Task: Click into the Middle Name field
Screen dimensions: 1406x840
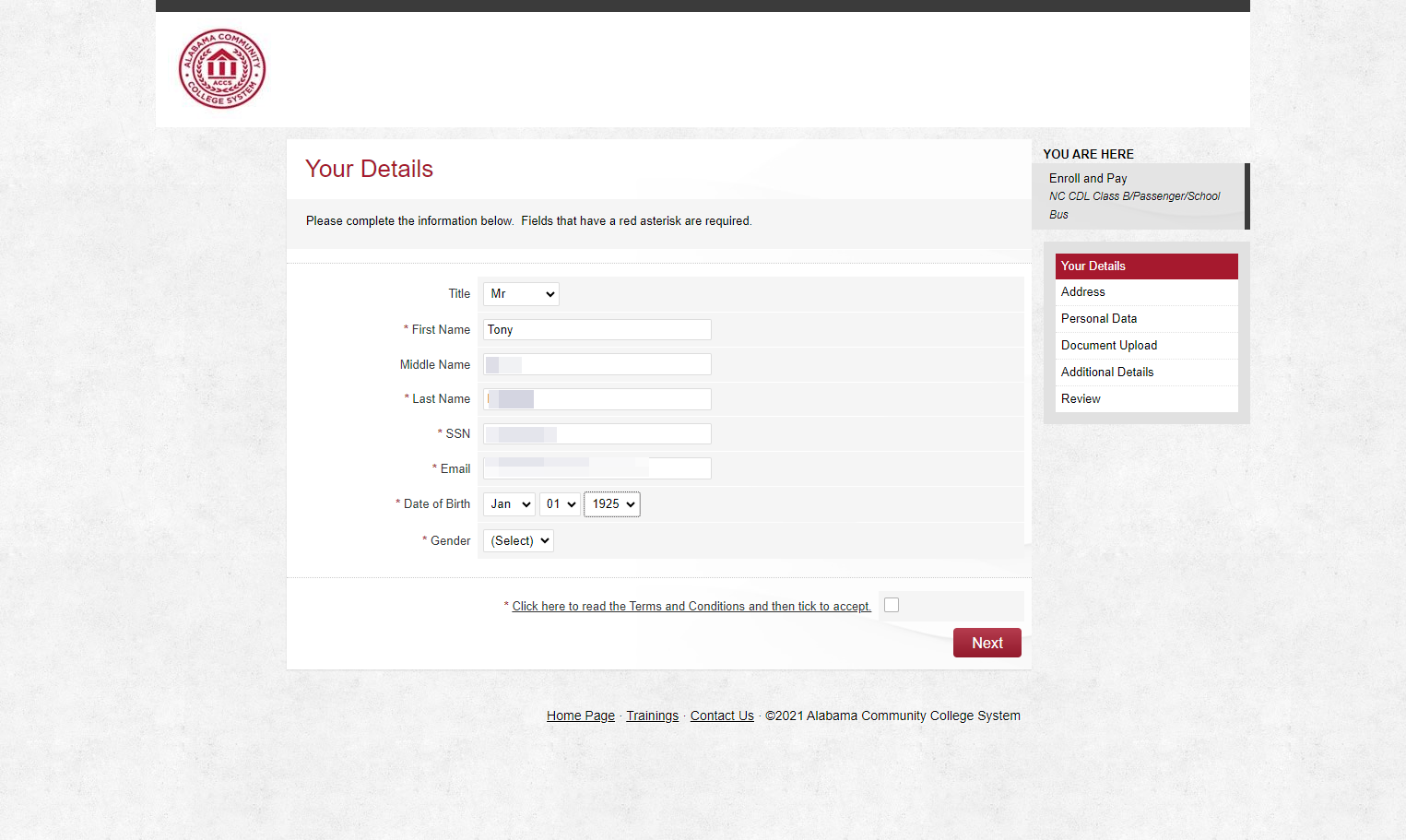Action: click(597, 364)
